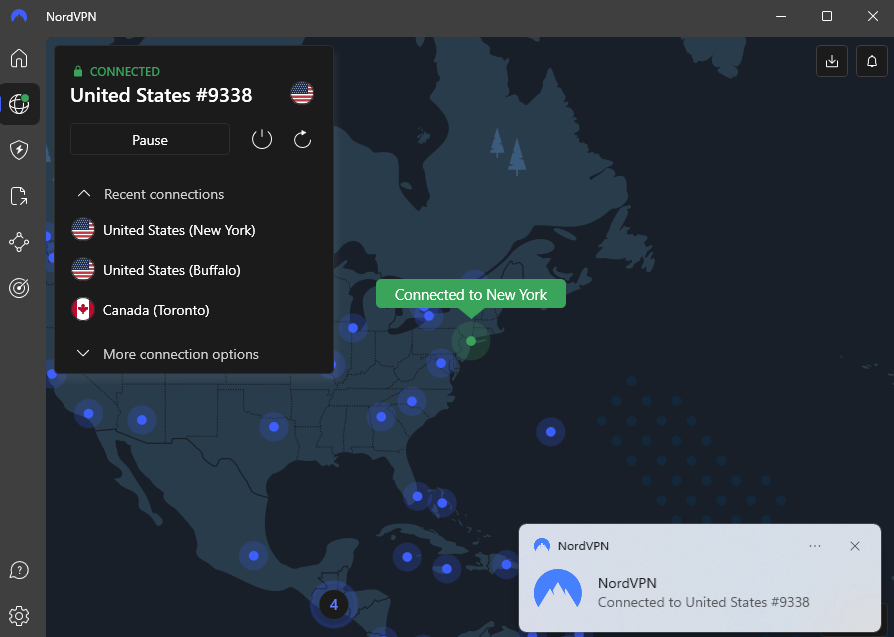
Task: Open Dark Web Monitor target icon
Action: point(19,288)
